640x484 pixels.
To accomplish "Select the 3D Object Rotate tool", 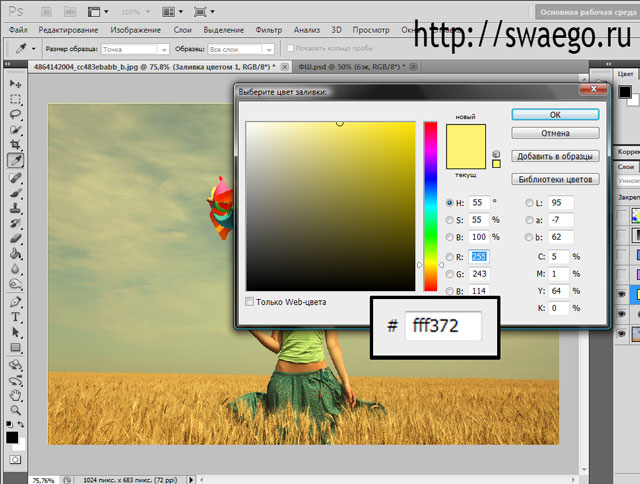I will [x=16, y=365].
